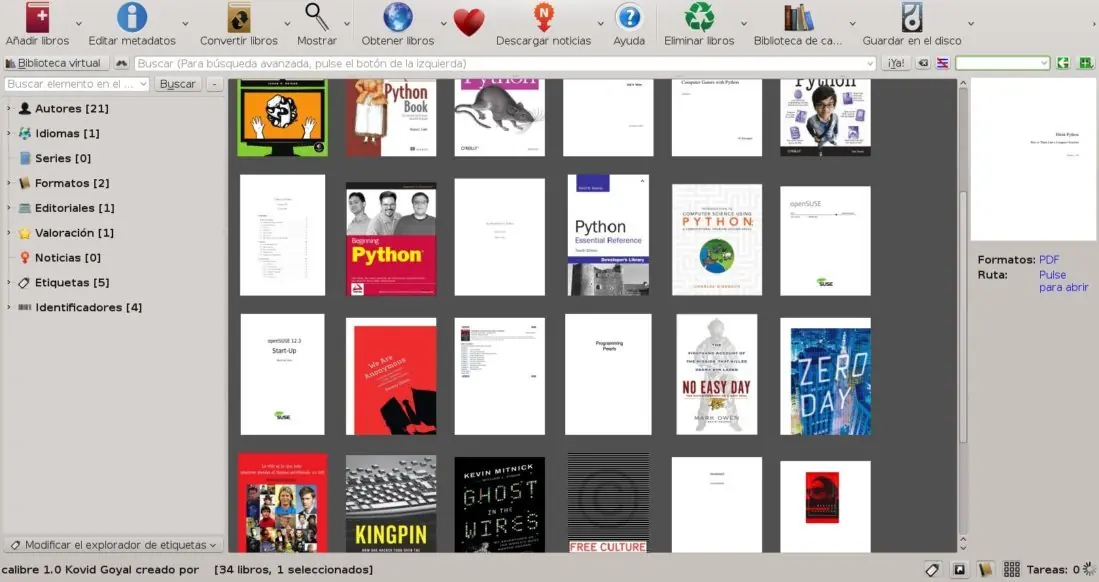
Task: Open Modificar el explorador de etiquetas menu
Action: click(x=114, y=545)
